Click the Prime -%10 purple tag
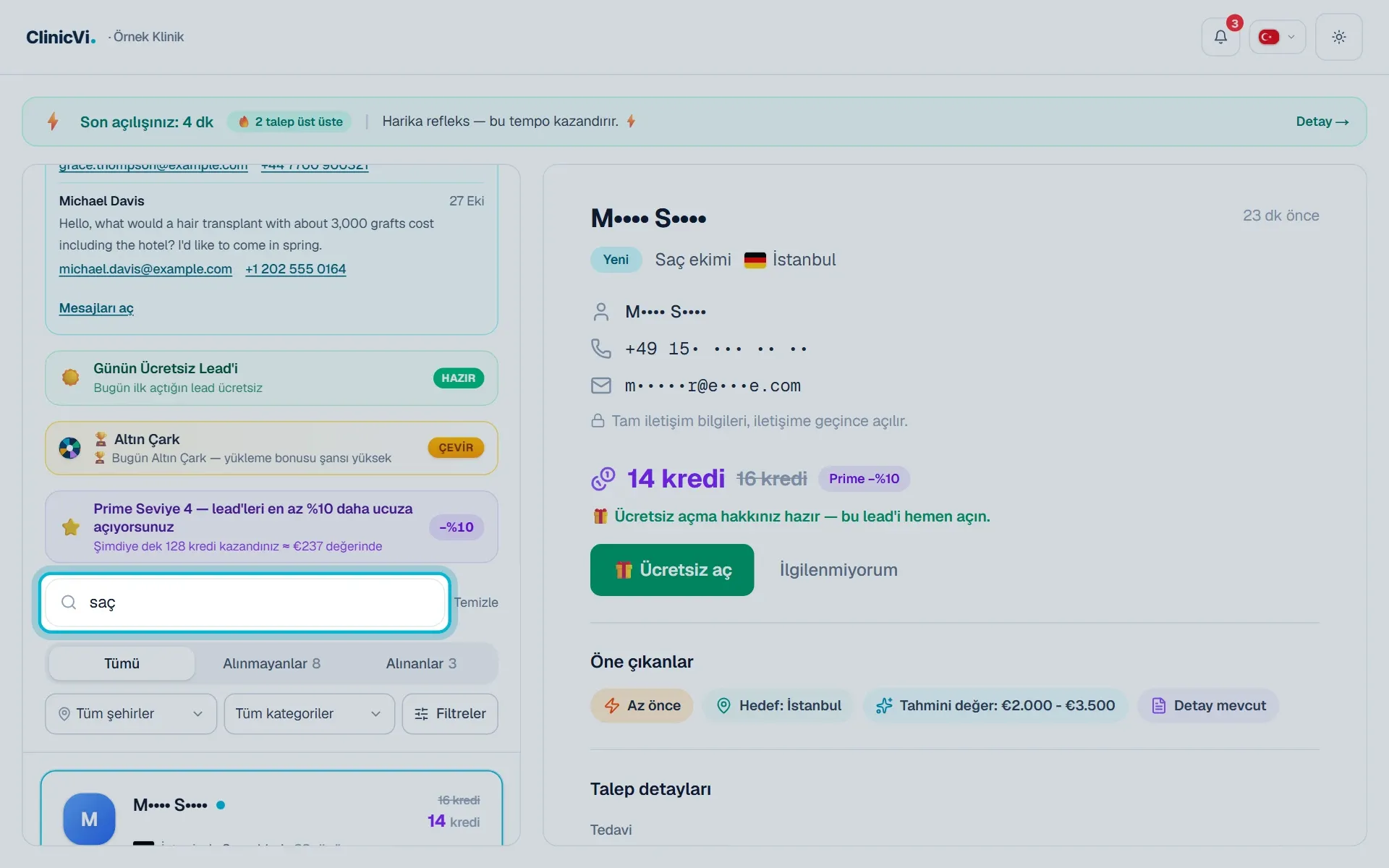This screenshot has height=868, width=1389. [864, 479]
